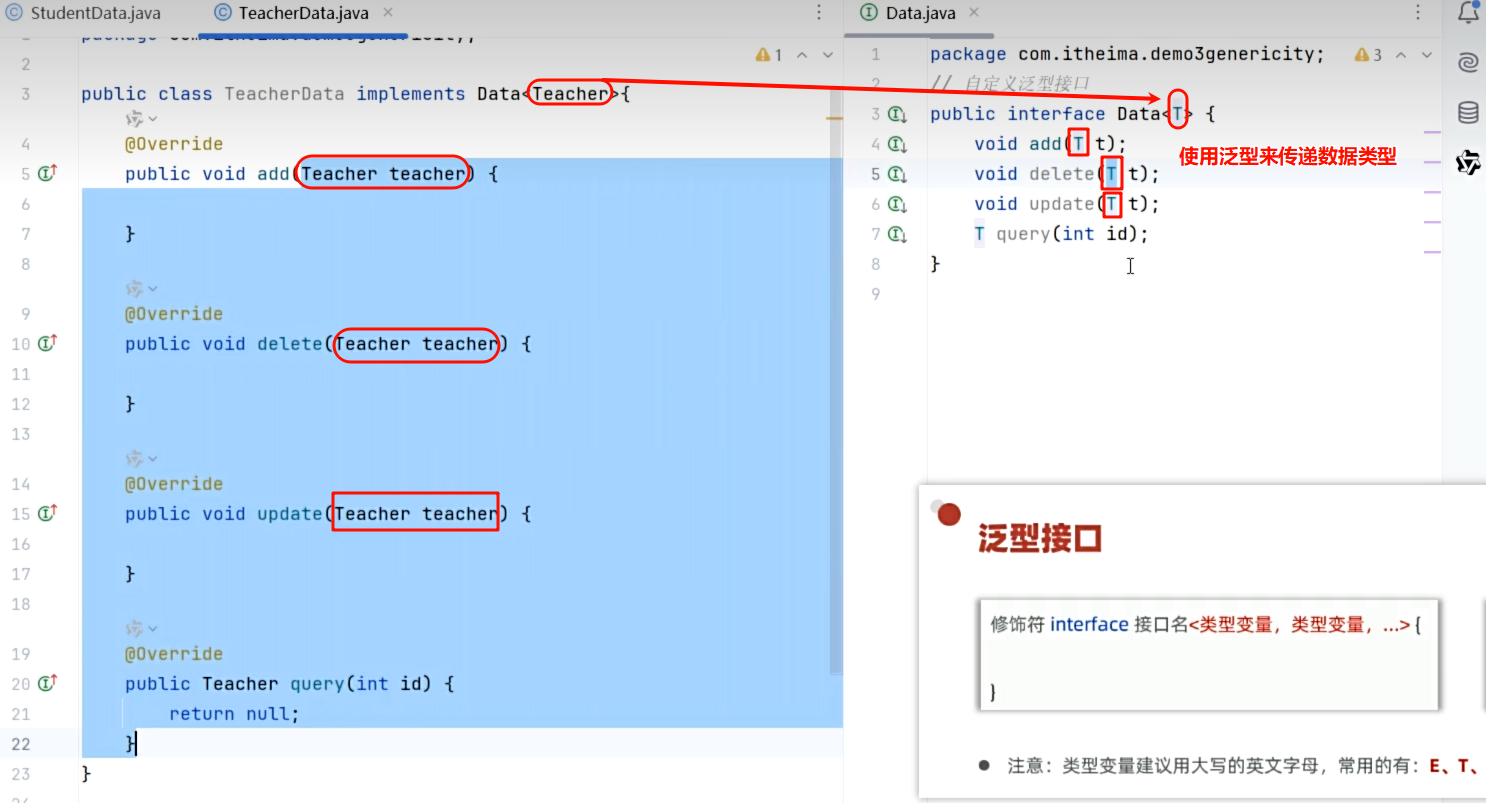The width and height of the screenshot is (1486, 803).
Task: Open the Tongyi Lingma sidebar panel
Action: (x=1468, y=162)
